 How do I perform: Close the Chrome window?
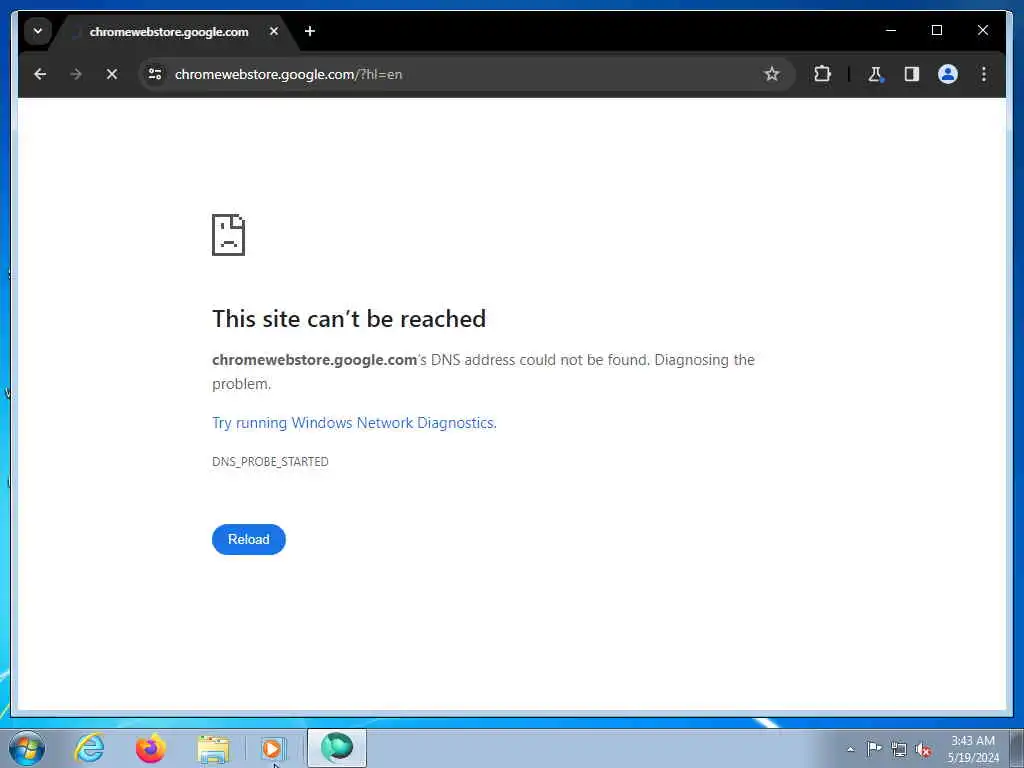click(x=982, y=30)
